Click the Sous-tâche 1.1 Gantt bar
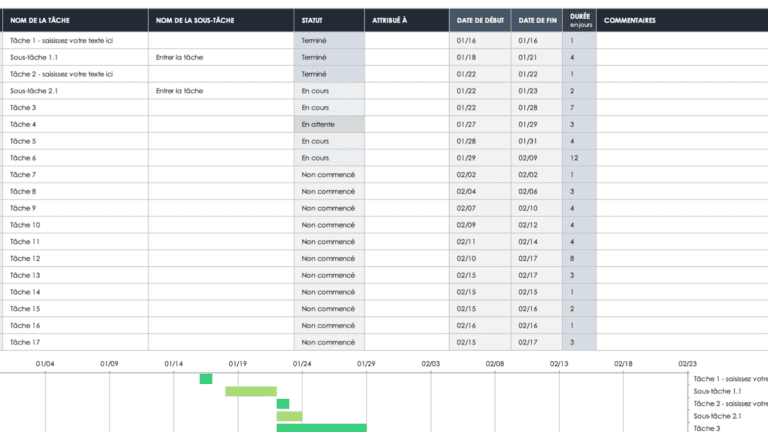Screen dimensions: 768x432 [251, 391]
